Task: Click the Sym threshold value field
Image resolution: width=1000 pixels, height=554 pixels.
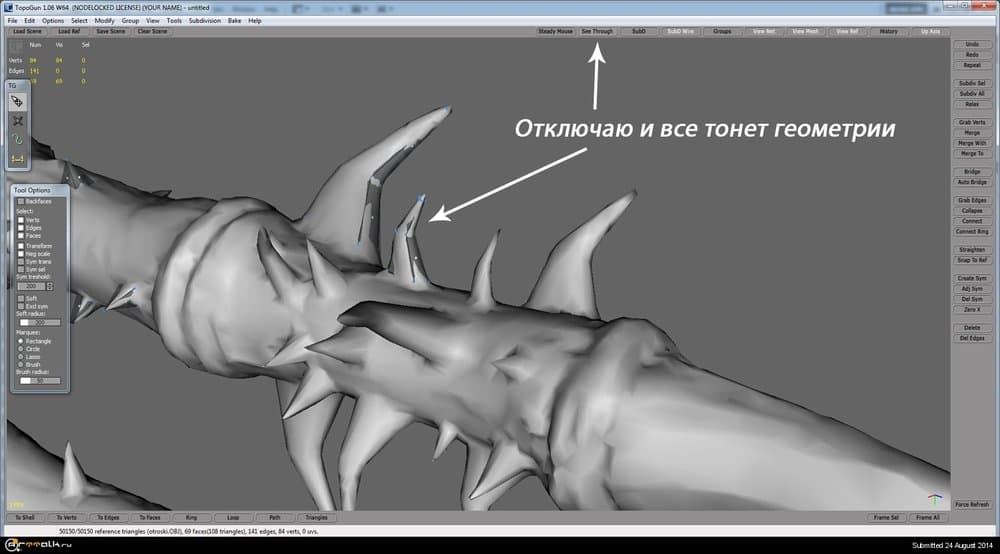Action: click(x=32, y=286)
